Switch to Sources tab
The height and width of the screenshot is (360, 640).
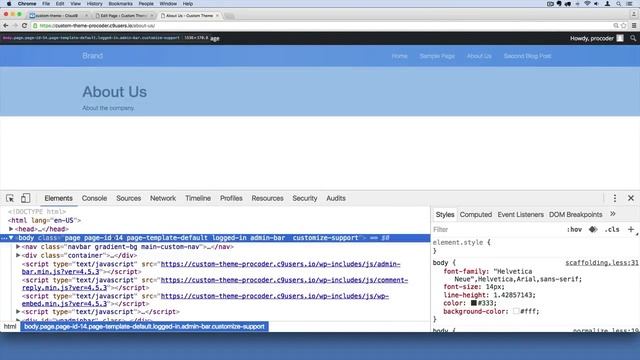tap(129, 198)
